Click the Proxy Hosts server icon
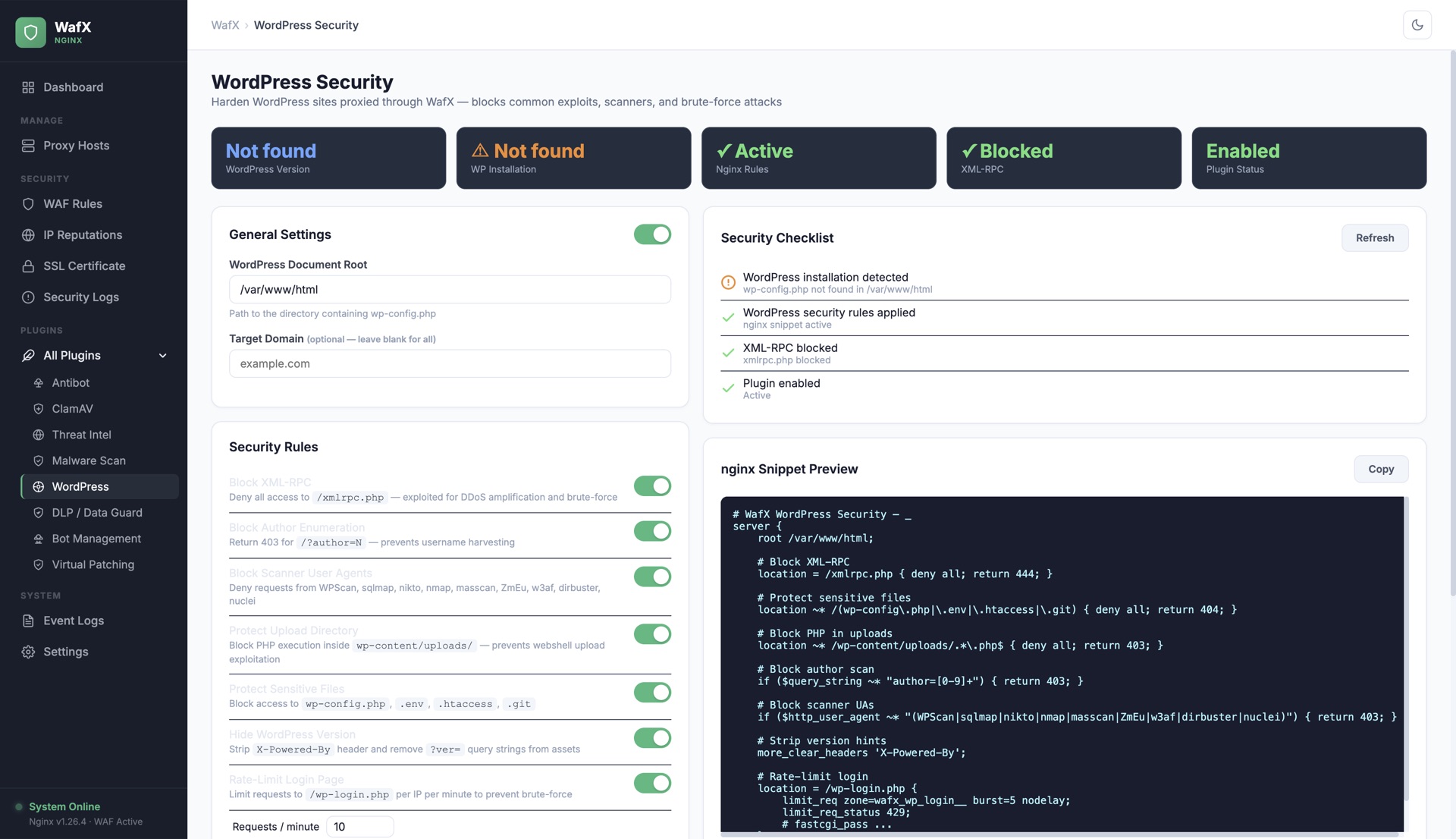 coord(28,146)
